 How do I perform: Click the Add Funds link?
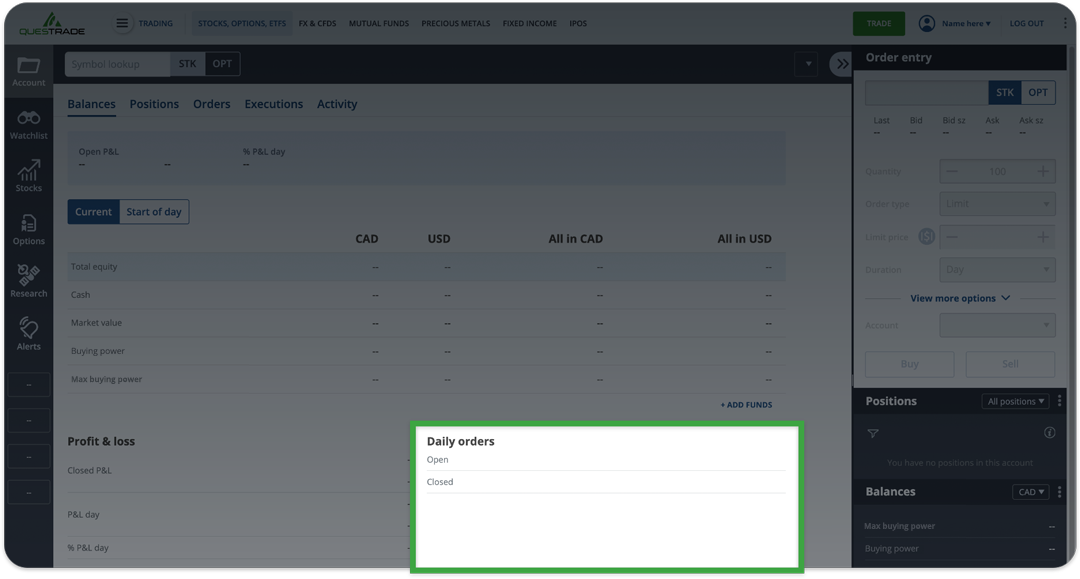745,403
